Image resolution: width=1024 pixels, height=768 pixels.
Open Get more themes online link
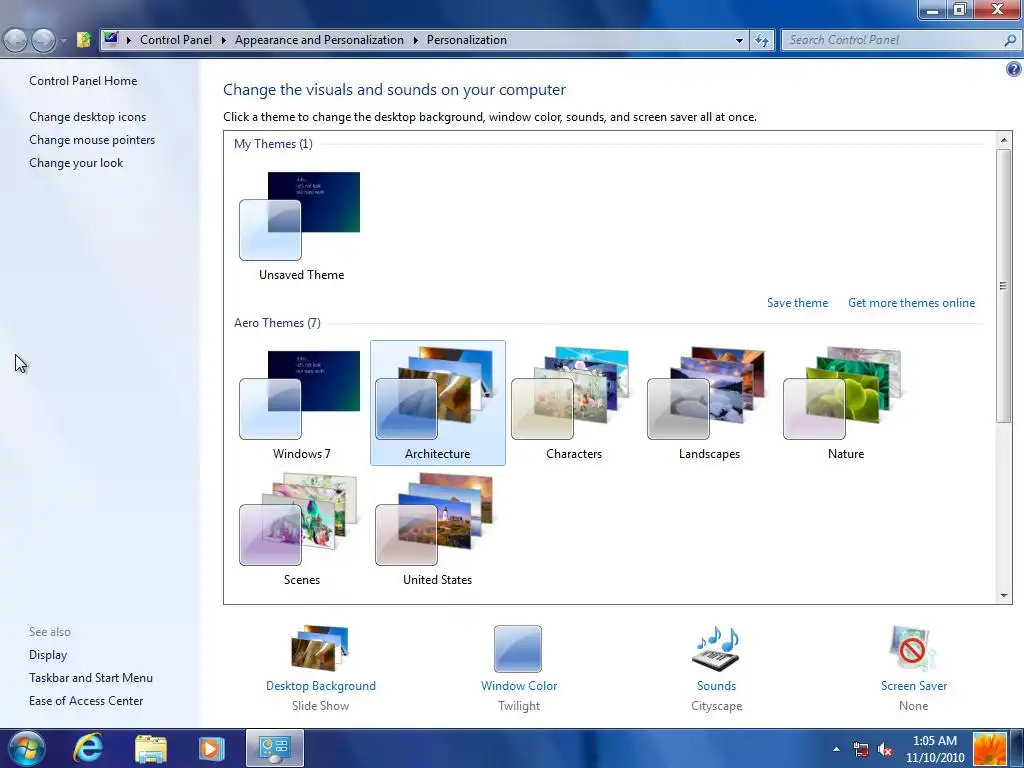(x=911, y=303)
